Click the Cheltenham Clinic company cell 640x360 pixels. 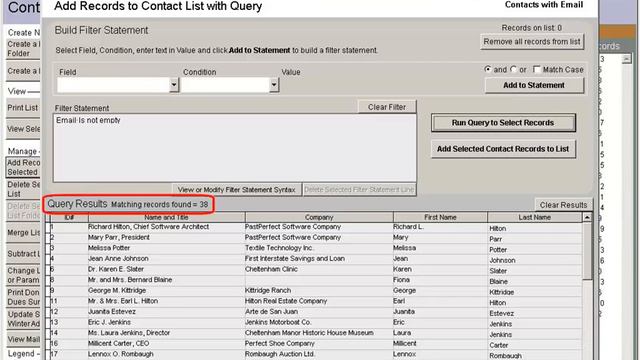point(319,269)
